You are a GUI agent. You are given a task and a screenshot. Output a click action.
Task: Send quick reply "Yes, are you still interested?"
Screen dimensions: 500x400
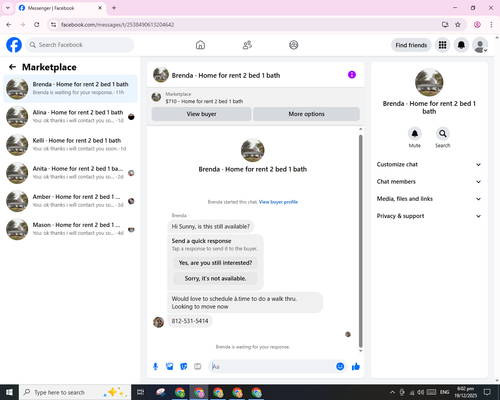tap(215, 263)
